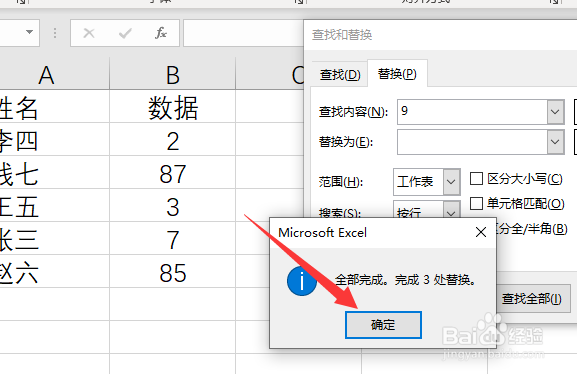Select the 替换 tab
The width and height of the screenshot is (577, 374).
pos(397,74)
